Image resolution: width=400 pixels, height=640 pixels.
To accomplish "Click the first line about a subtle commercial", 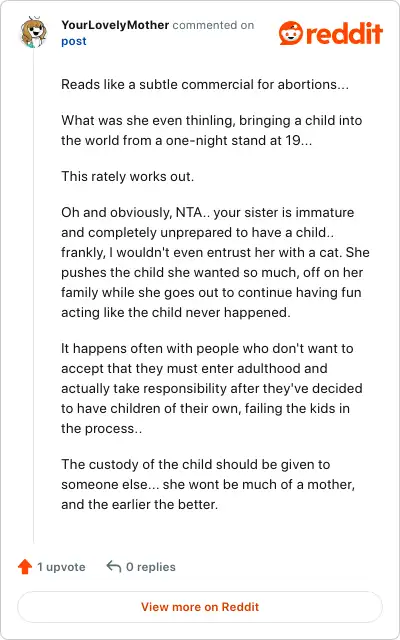I will pos(205,84).
